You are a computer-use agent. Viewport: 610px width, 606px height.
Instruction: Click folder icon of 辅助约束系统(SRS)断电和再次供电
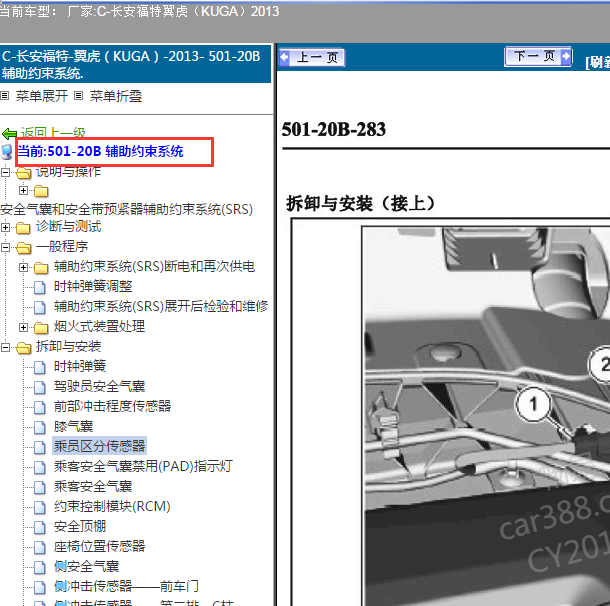pyautogui.click(x=41, y=268)
